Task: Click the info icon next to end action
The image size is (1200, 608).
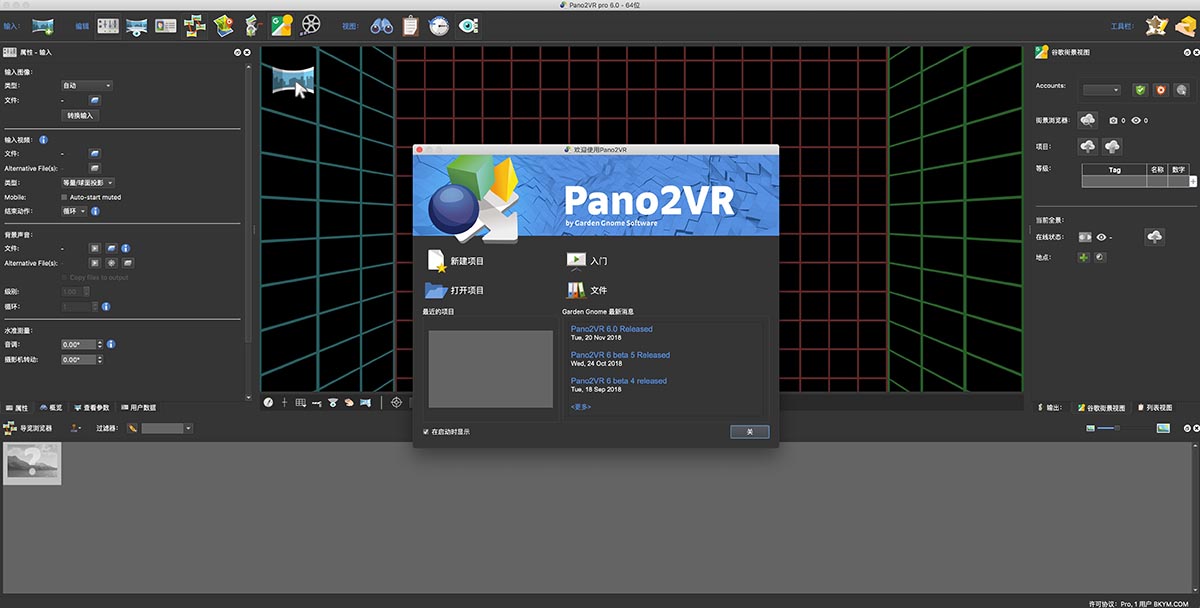Action: pyautogui.click(x=95, y=211)
